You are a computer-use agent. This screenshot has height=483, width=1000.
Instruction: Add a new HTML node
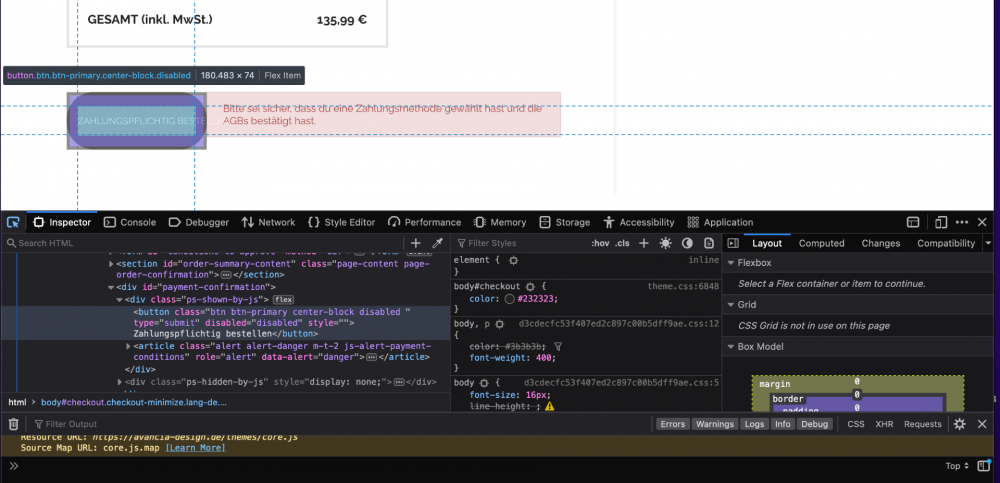pos(416,243)
